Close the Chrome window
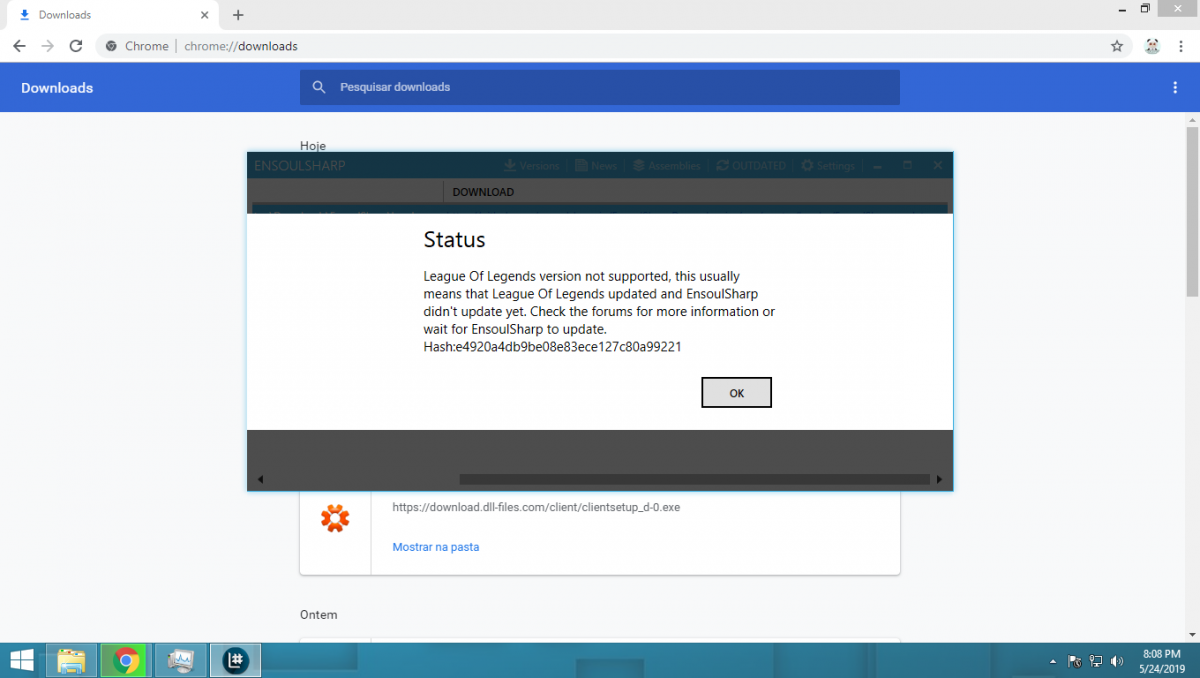This screenshot has height=678, width=1200. [x=1178, y=9]
